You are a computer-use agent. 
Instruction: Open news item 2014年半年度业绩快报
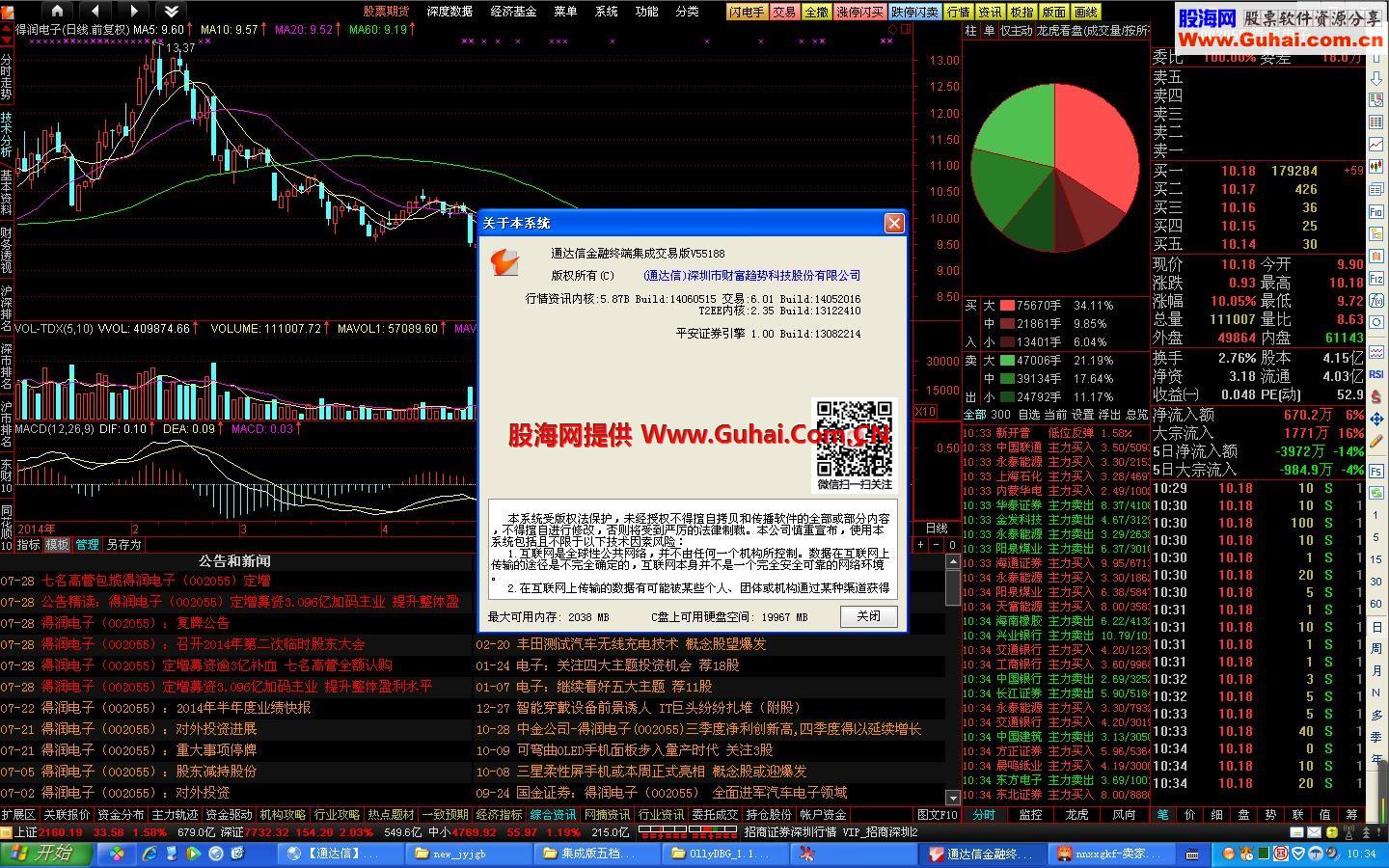(x=176, y=708)
